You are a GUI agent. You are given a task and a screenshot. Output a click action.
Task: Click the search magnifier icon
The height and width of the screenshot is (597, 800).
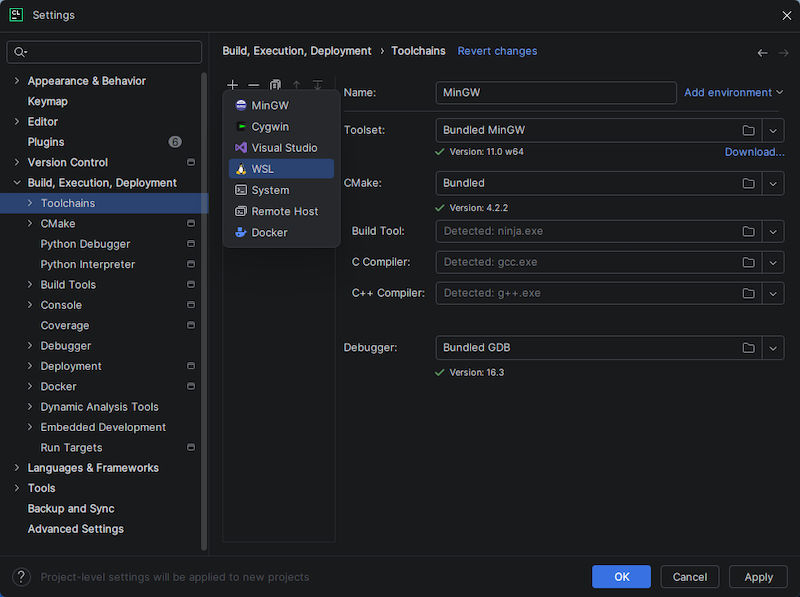coord(20,52)
